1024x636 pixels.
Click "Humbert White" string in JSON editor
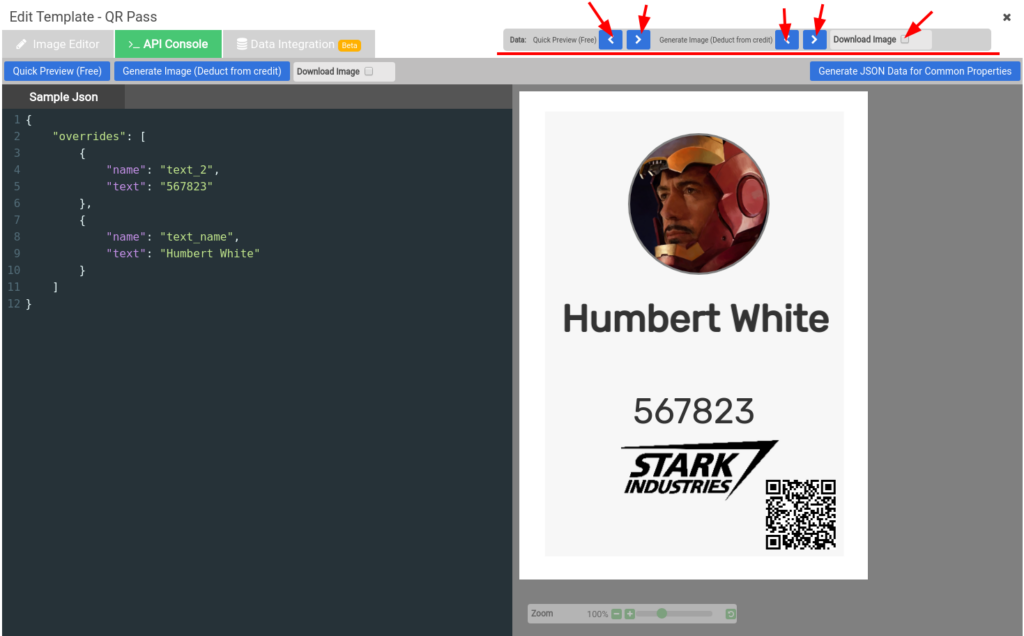coord(210,253)
